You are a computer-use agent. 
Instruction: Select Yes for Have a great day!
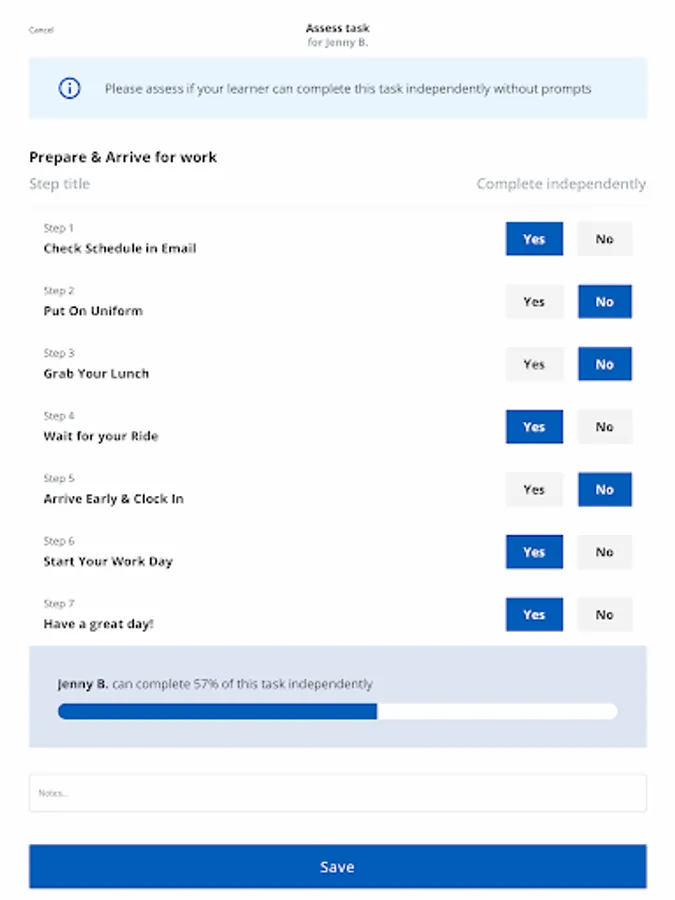pos(534,615)
